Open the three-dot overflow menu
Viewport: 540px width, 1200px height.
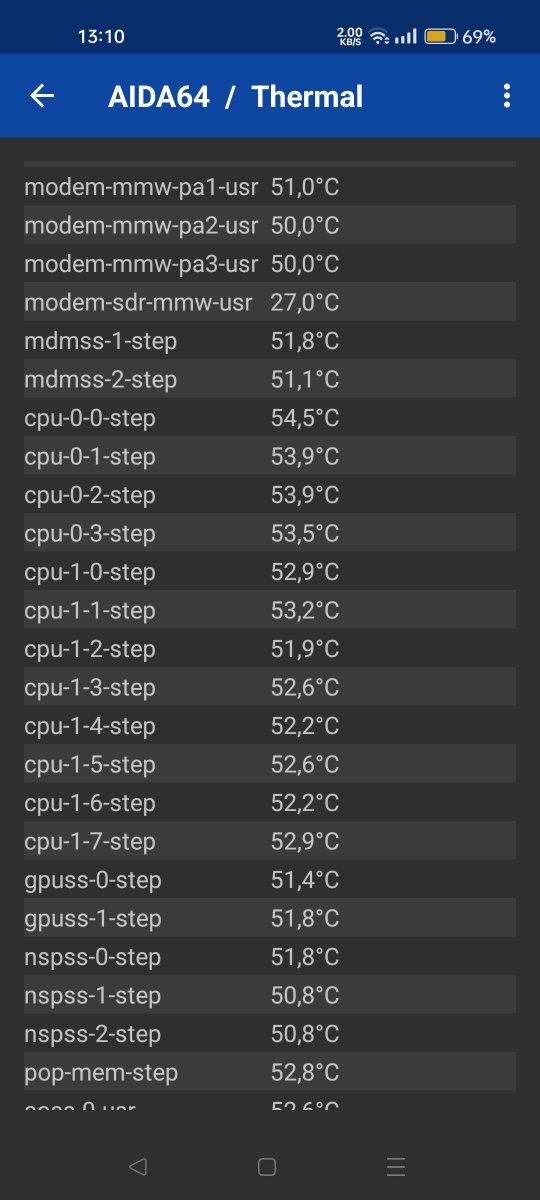tap(507, 96)
